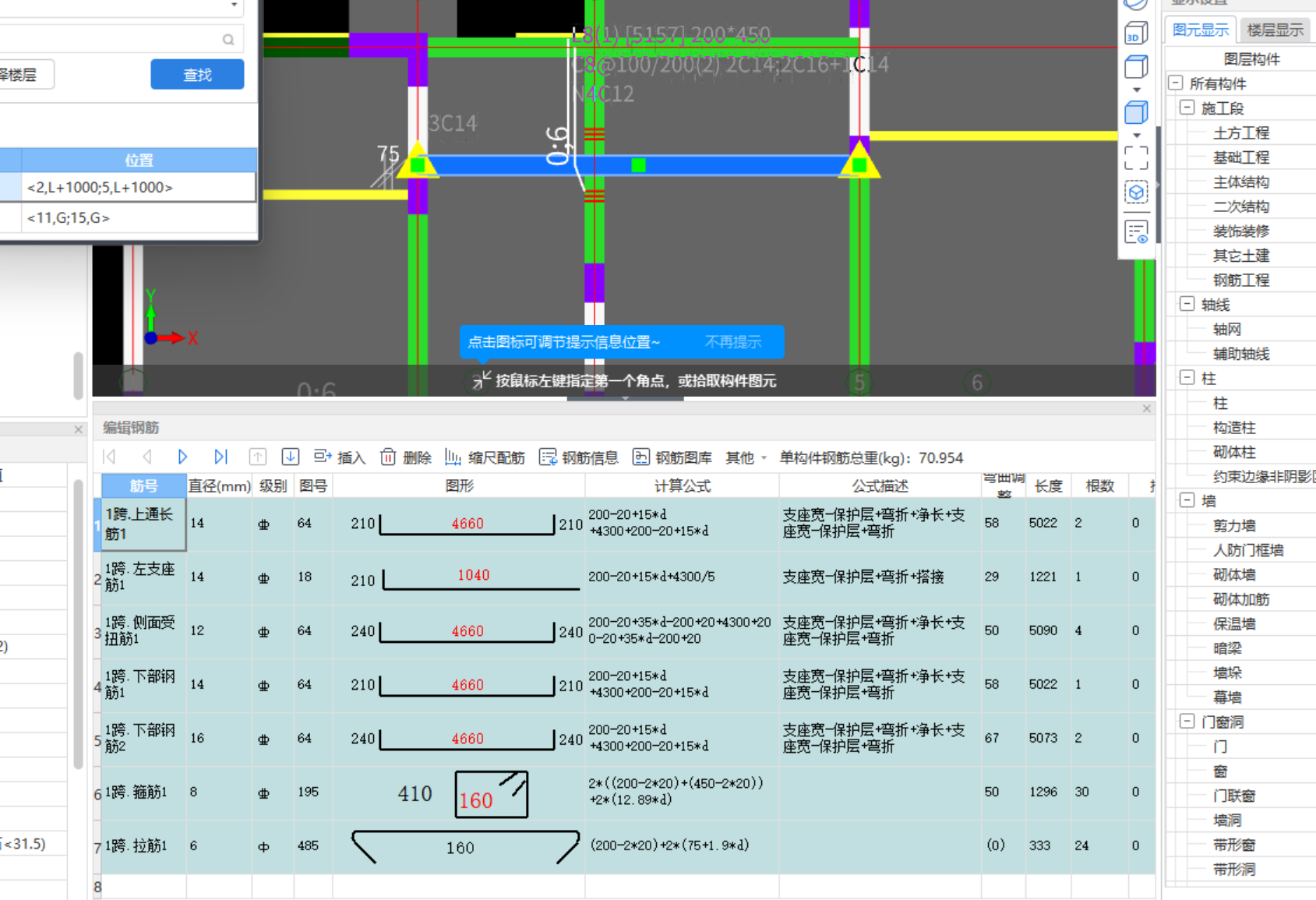Click the 根数 column header
1316x900 pixels.
pos(1099,485)
